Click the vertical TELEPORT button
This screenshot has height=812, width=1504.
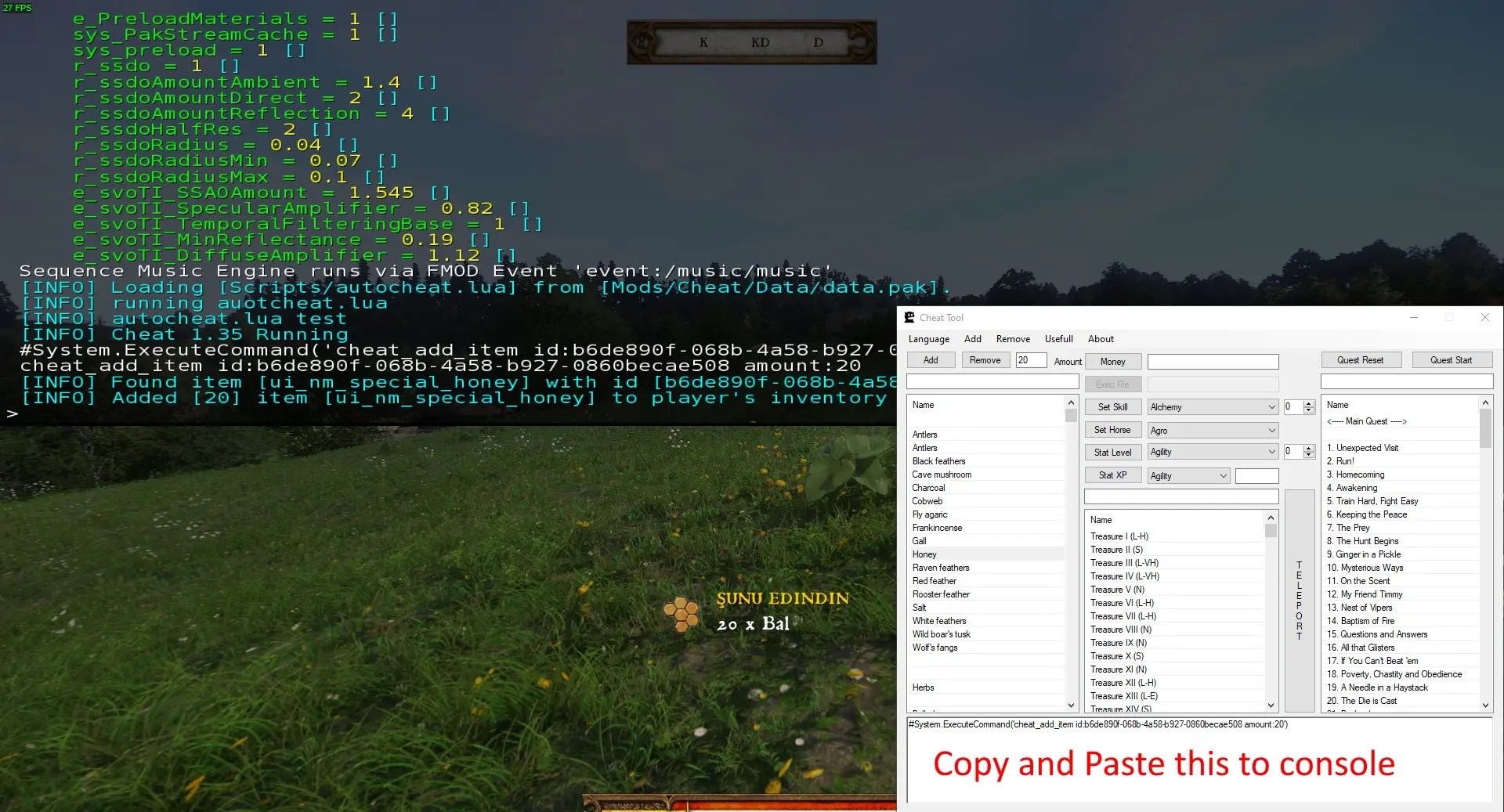1300,601
